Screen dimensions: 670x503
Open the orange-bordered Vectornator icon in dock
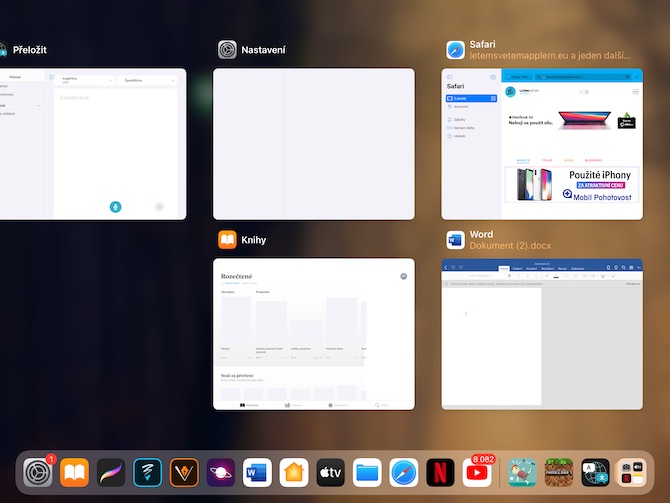184,473
